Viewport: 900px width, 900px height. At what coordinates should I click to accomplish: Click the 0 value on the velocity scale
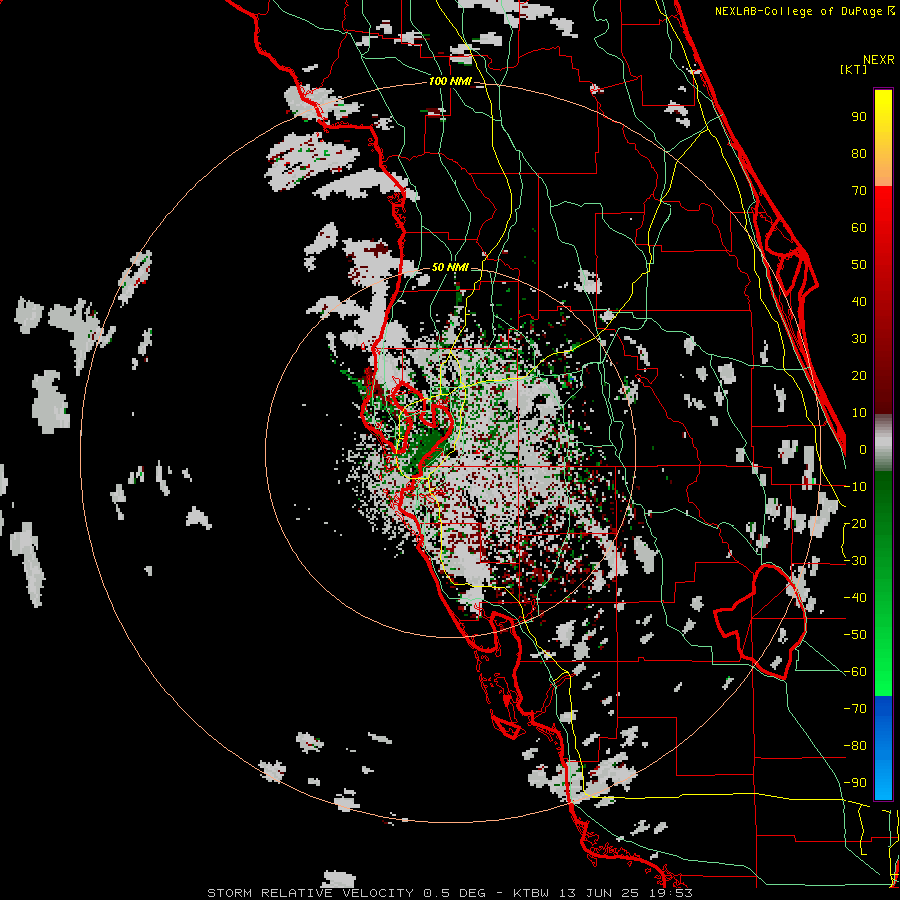pyautogui.click(x=862, y=450)
